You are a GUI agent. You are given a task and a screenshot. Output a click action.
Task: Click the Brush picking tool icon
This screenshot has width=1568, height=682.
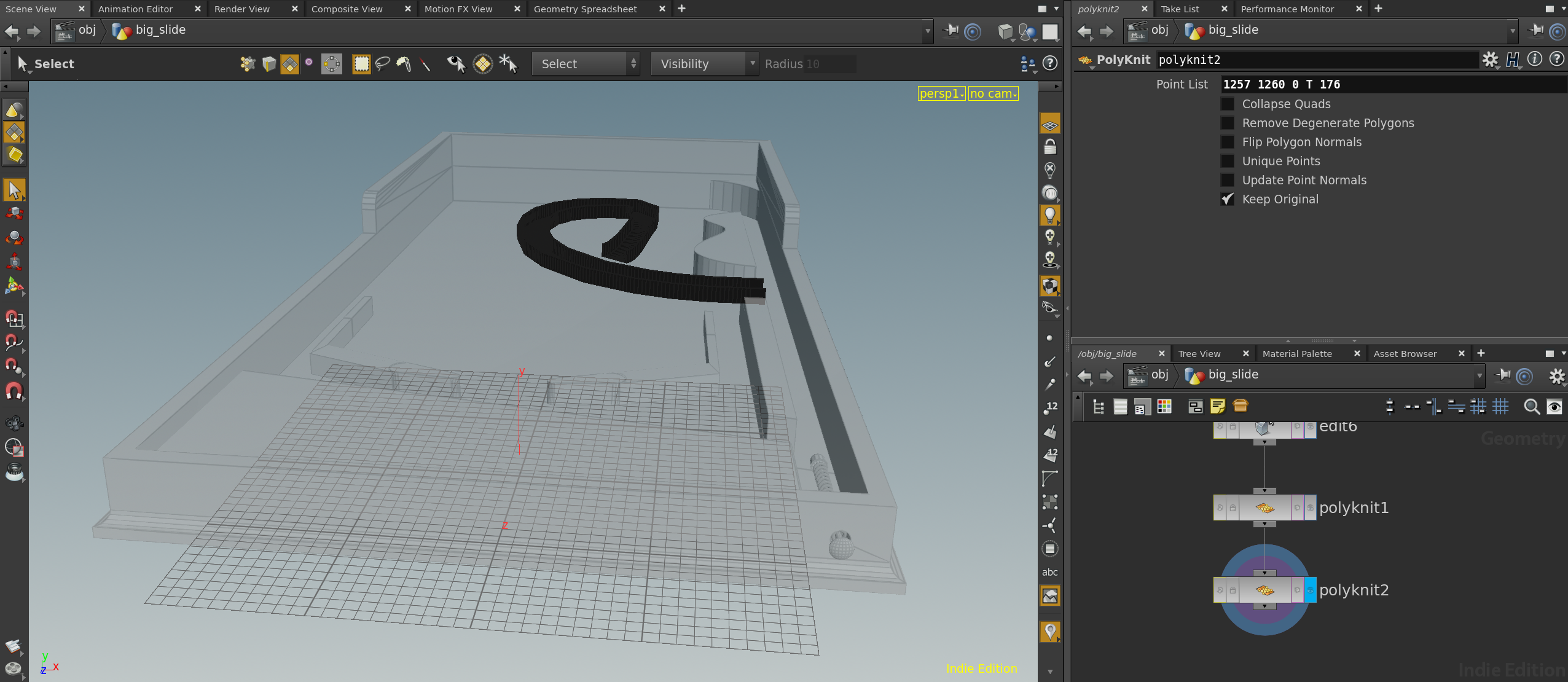pyautogui.click(x=403, y=64)
